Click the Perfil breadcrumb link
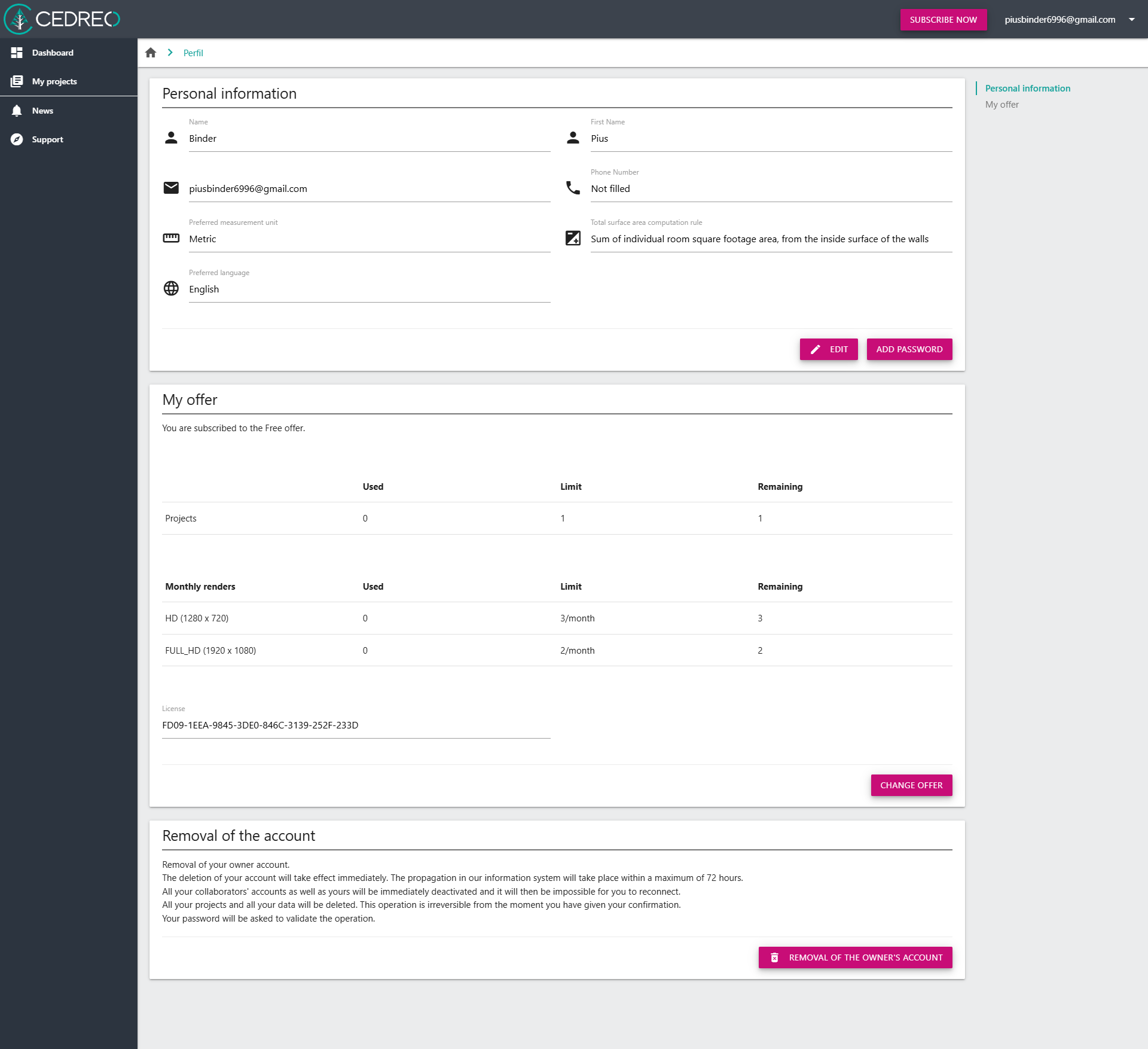 point(193,53)
